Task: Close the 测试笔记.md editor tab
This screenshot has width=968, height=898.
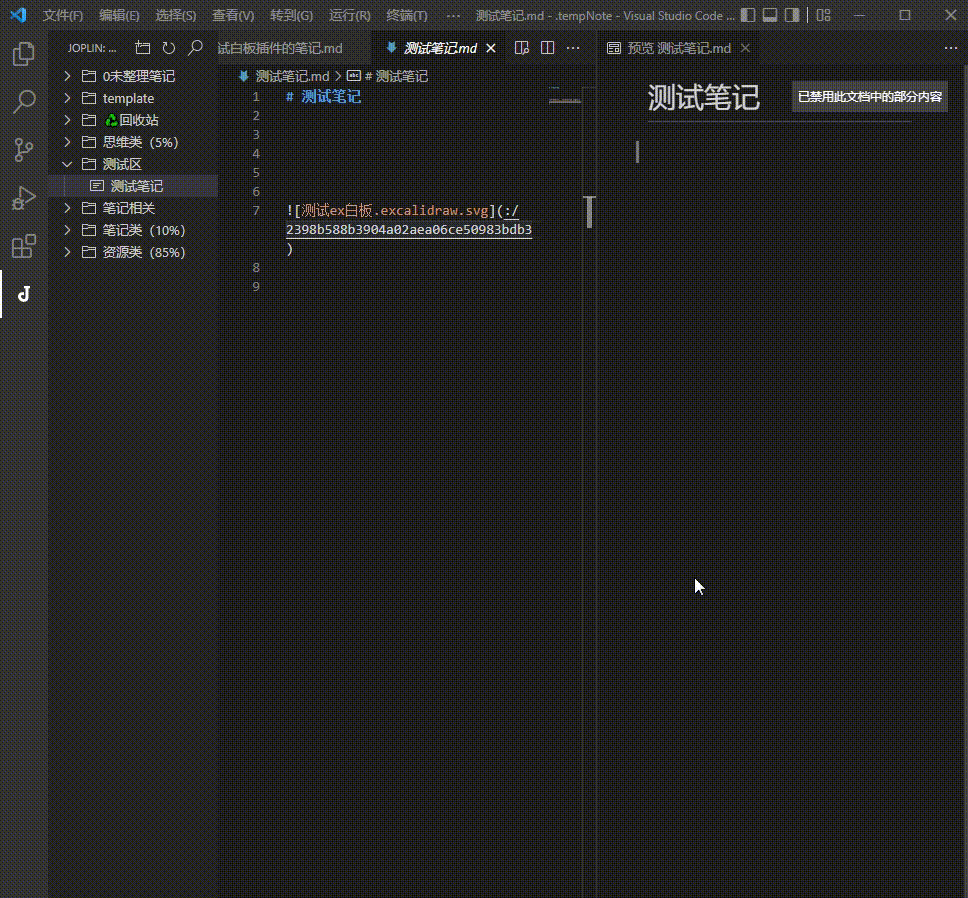Action: (491, 48)
